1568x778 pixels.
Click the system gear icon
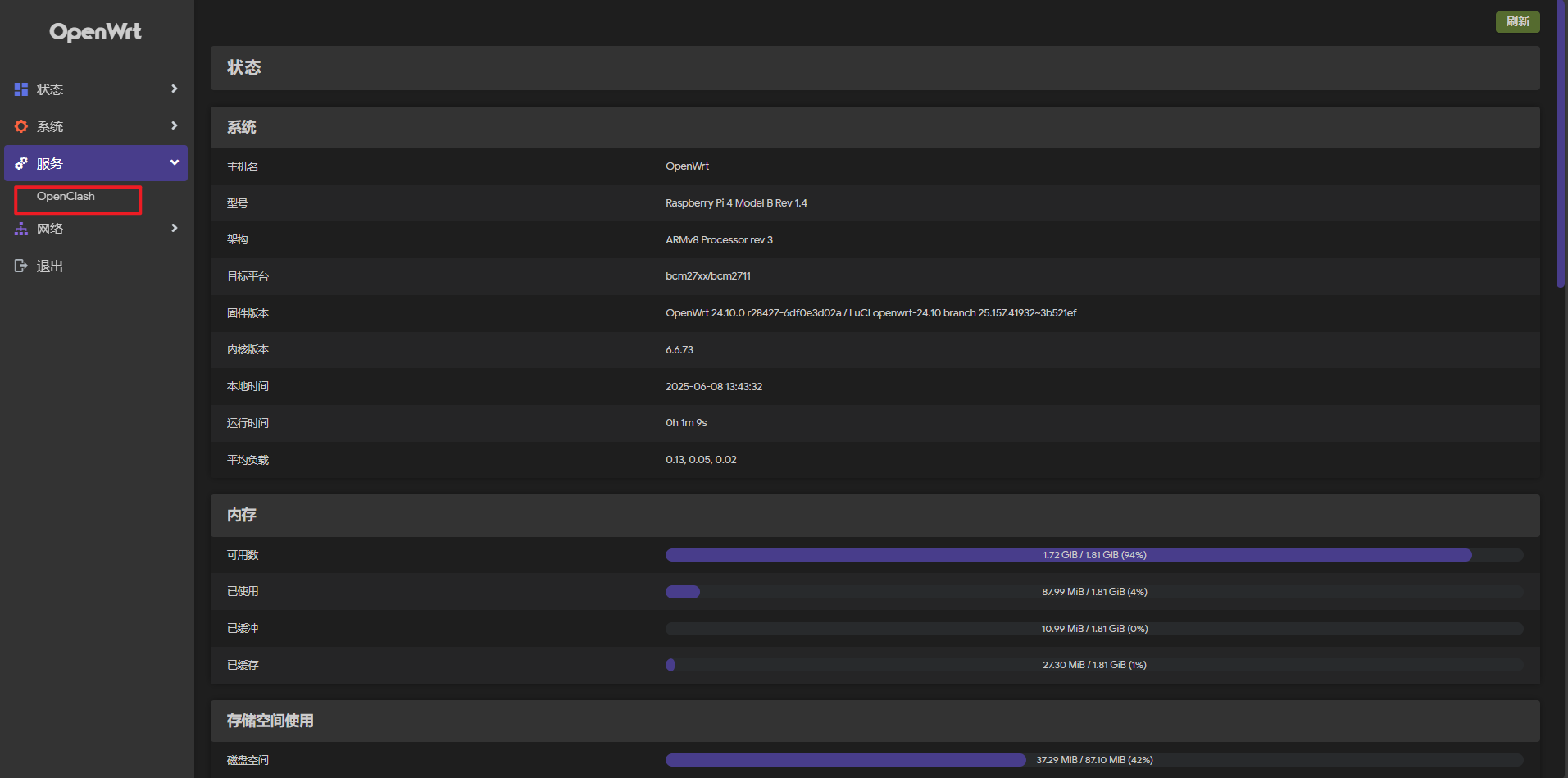click(x=21, y=126)
